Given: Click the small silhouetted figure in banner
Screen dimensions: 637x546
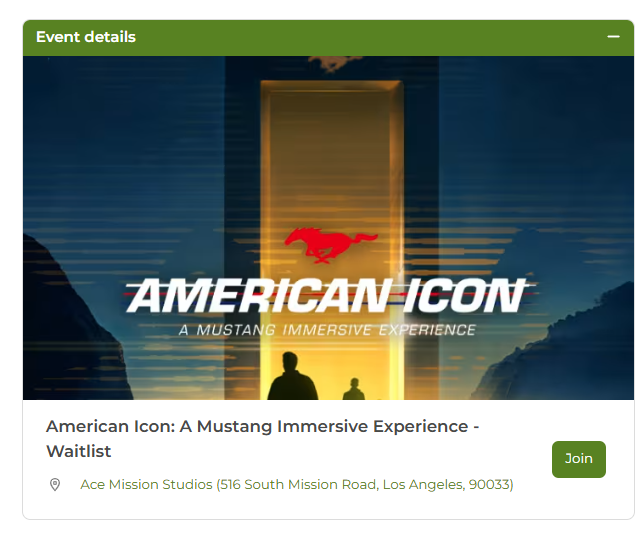Looking at the screenshot, I should click(x=353, y=389).
